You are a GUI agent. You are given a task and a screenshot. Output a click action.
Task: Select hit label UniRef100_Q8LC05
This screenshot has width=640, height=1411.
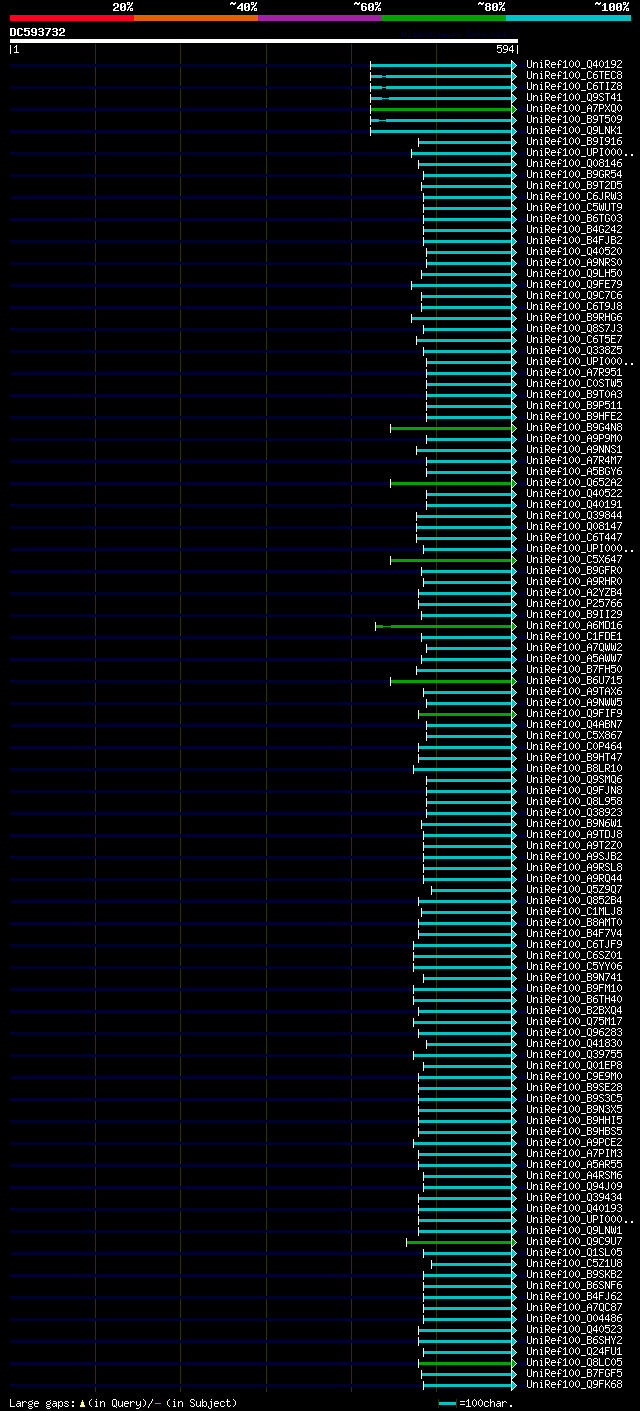pyautogui.click(x=574, y=1362)
